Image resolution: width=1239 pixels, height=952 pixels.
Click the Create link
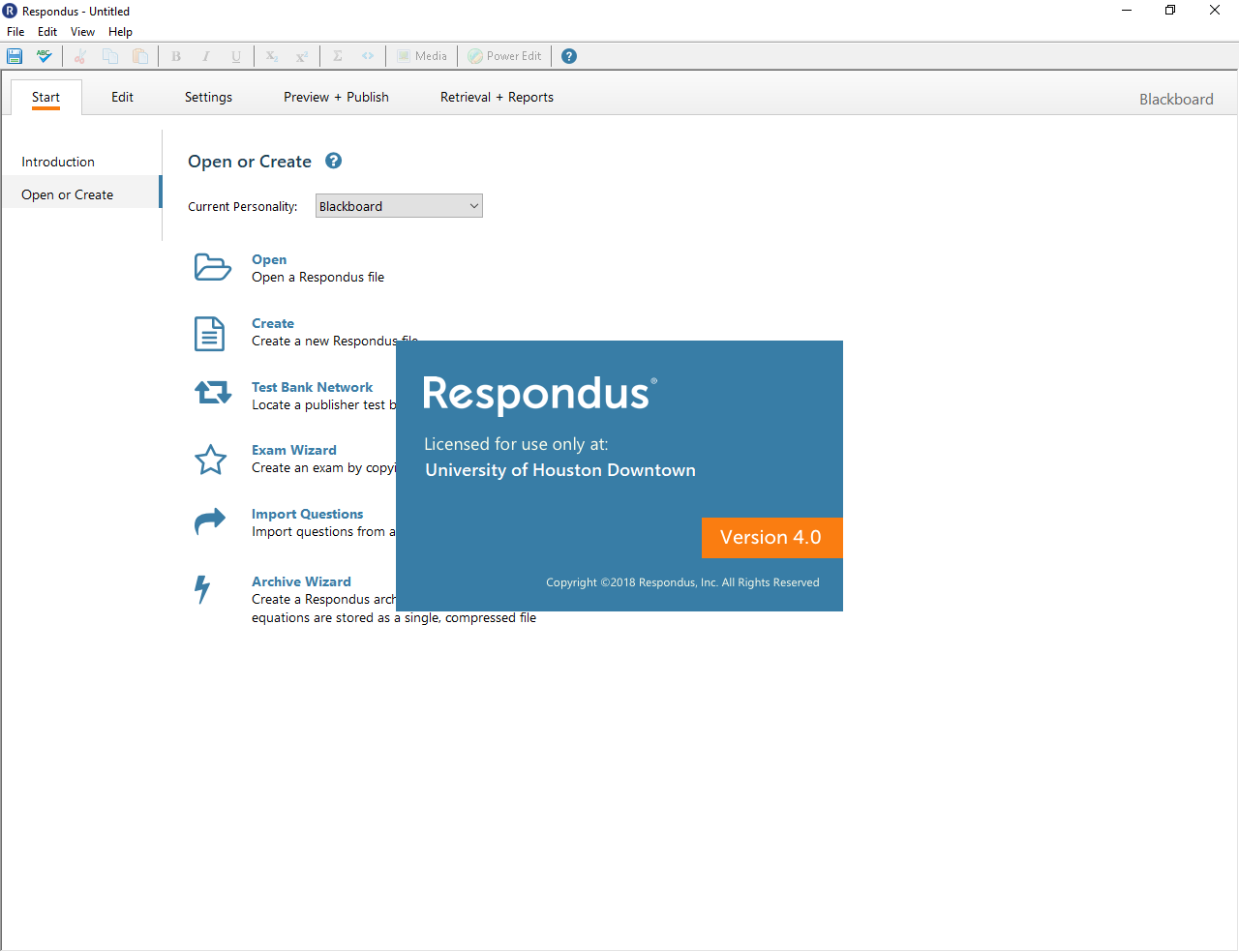tap(273, 323)
